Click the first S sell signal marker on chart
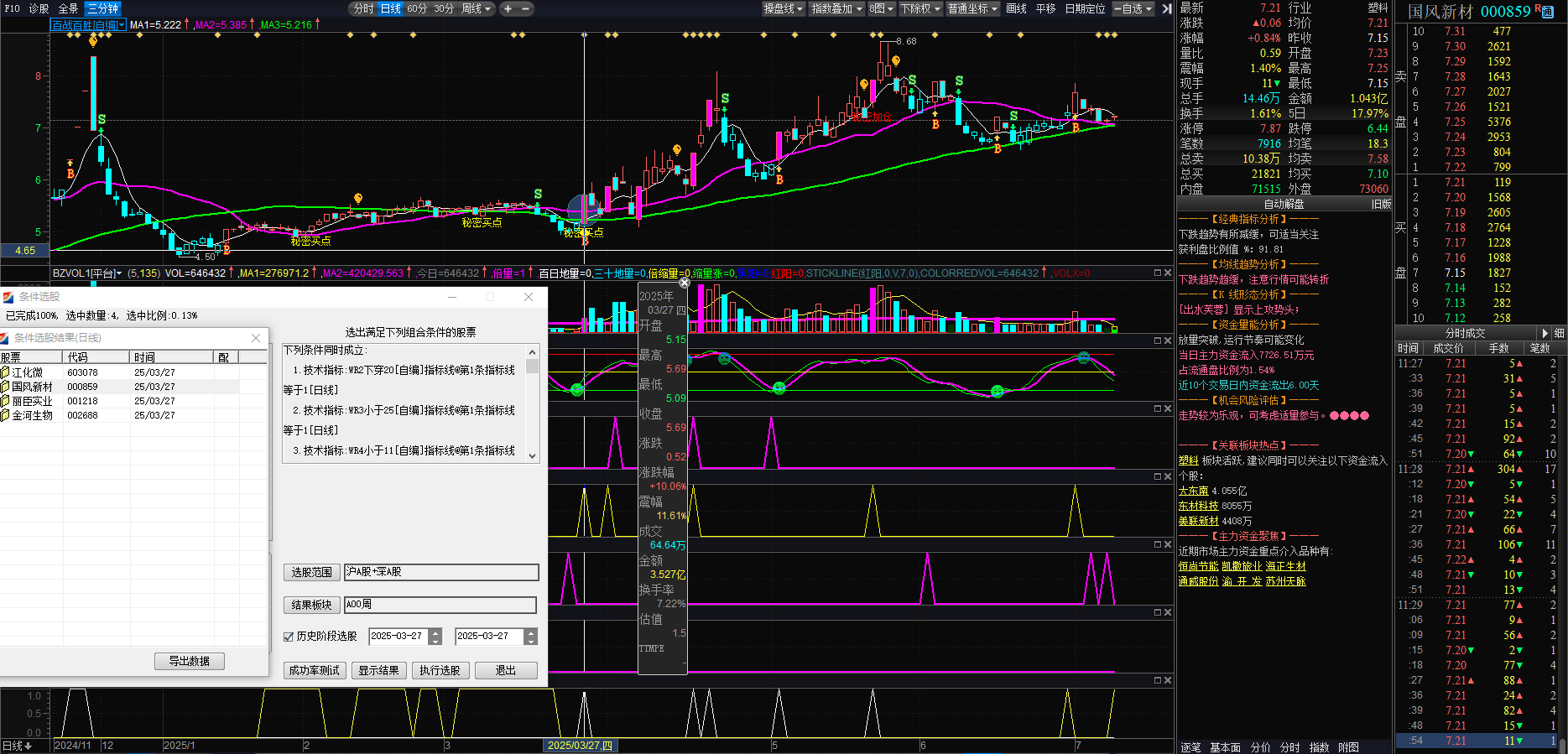 point(102,120)
